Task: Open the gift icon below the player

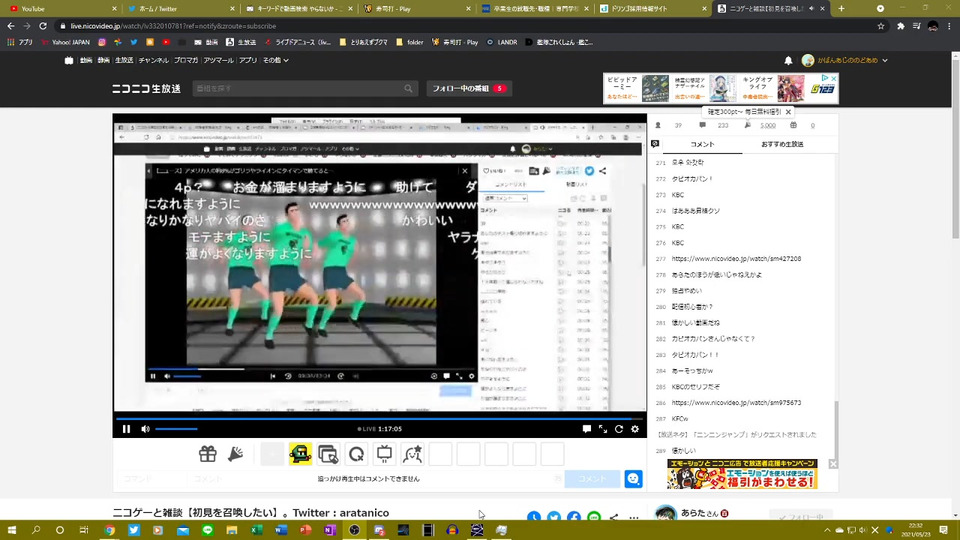Action: point(208,454)
